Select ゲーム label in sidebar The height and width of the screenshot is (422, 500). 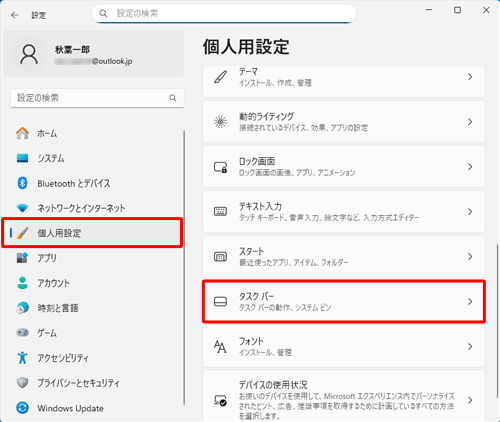pyautogui.click(x=47, y=333)
